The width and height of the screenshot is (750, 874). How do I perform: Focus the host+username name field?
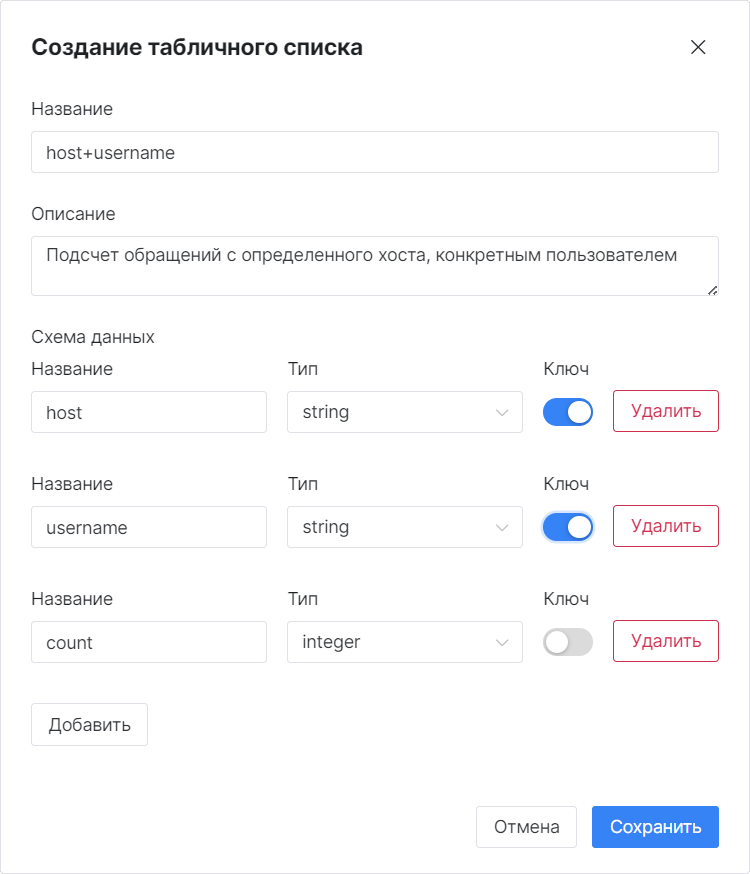374,152
